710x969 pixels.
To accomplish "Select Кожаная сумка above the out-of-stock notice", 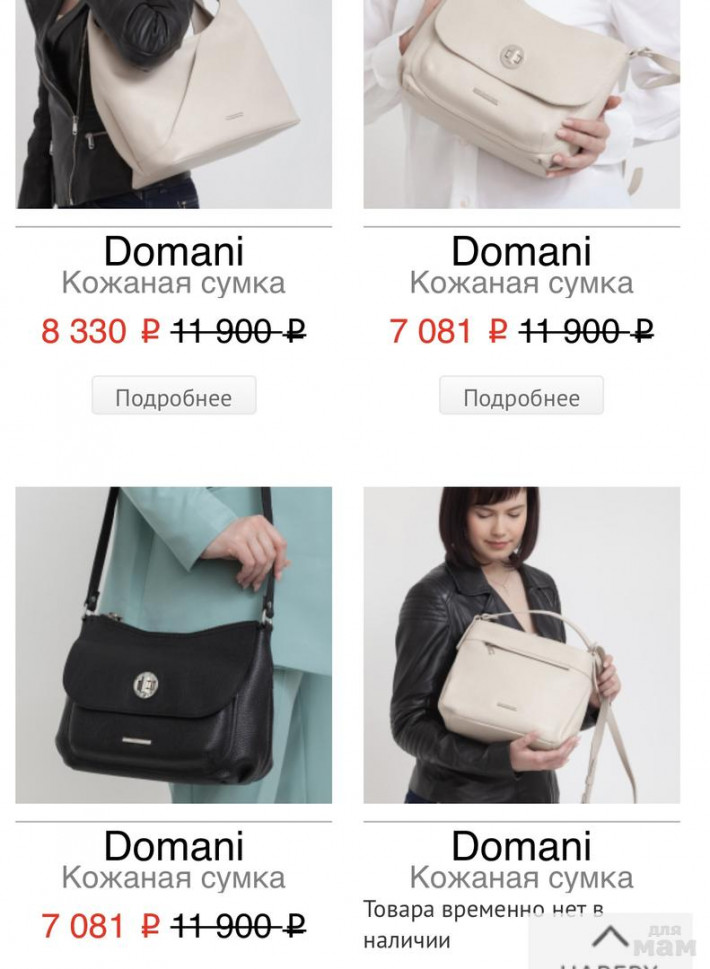I will point(522,878).
